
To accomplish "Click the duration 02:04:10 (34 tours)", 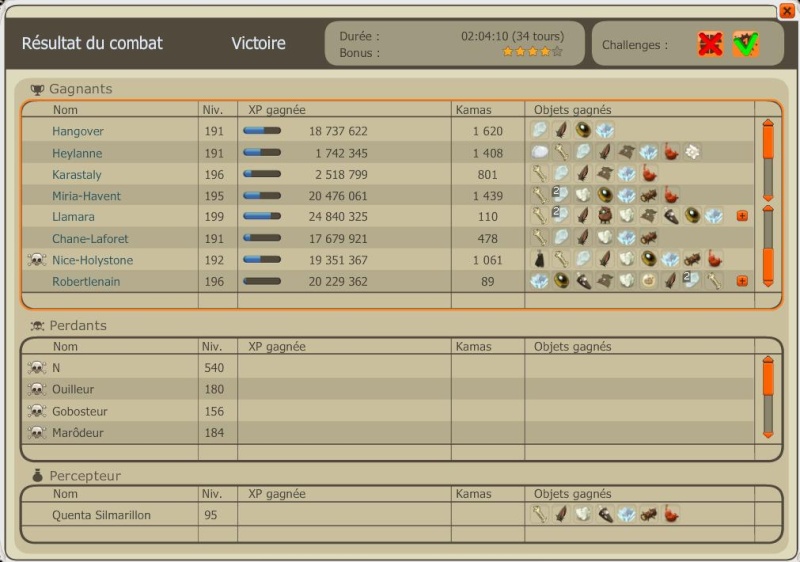I will 512,36.
